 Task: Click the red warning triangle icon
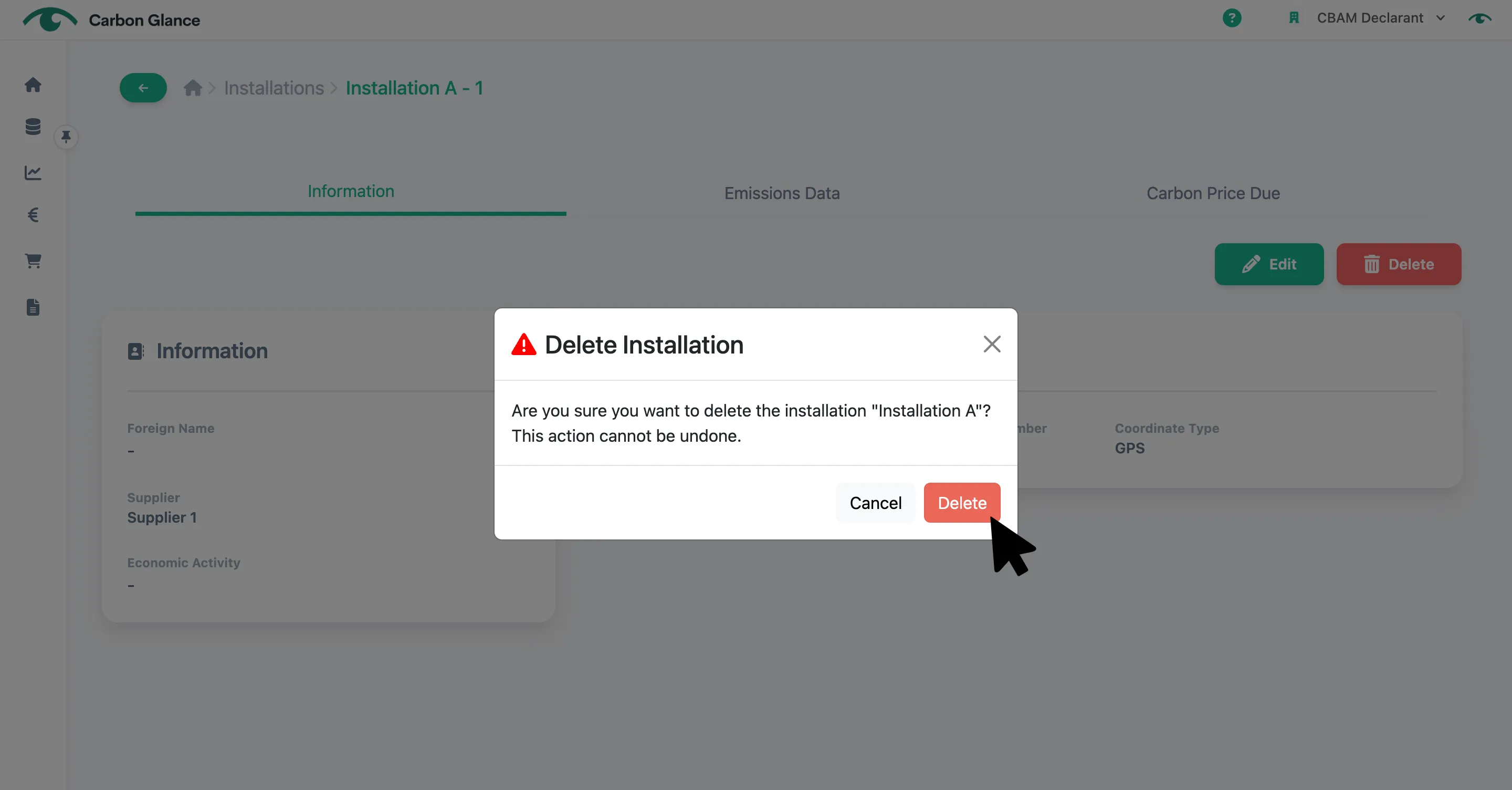(x=523, y=344)
